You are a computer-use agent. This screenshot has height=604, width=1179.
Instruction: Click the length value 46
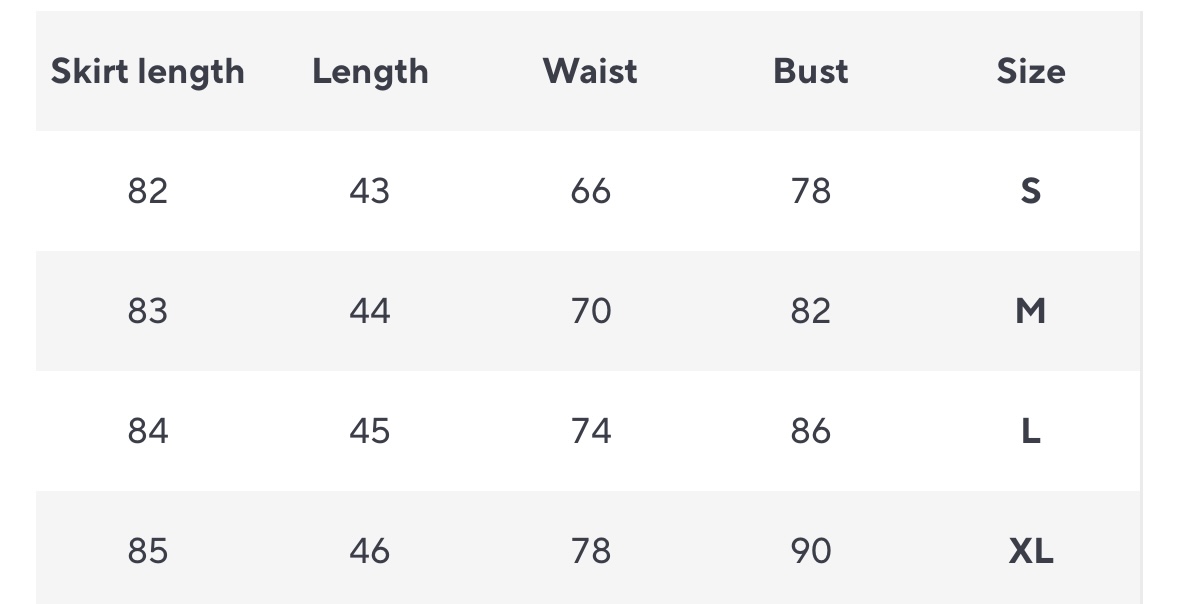point(370,551)
